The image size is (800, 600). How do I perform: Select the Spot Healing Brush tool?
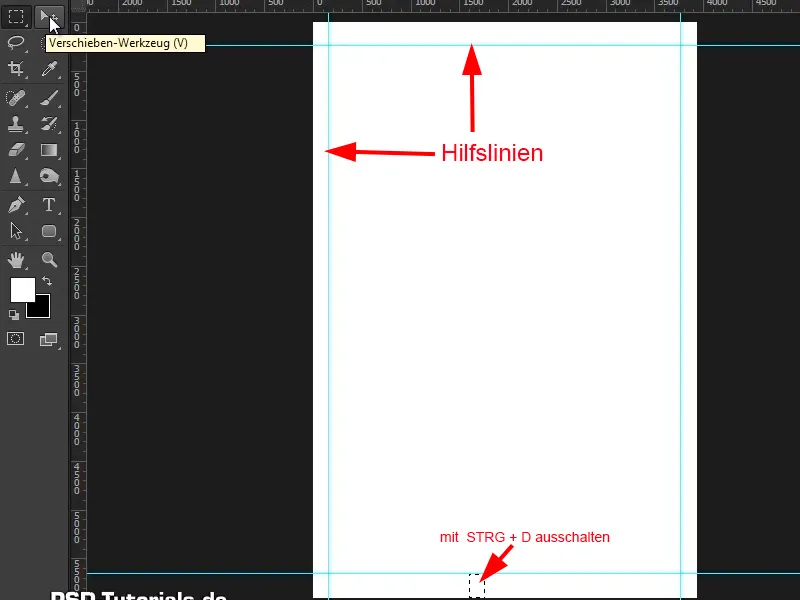coord(16,97)
